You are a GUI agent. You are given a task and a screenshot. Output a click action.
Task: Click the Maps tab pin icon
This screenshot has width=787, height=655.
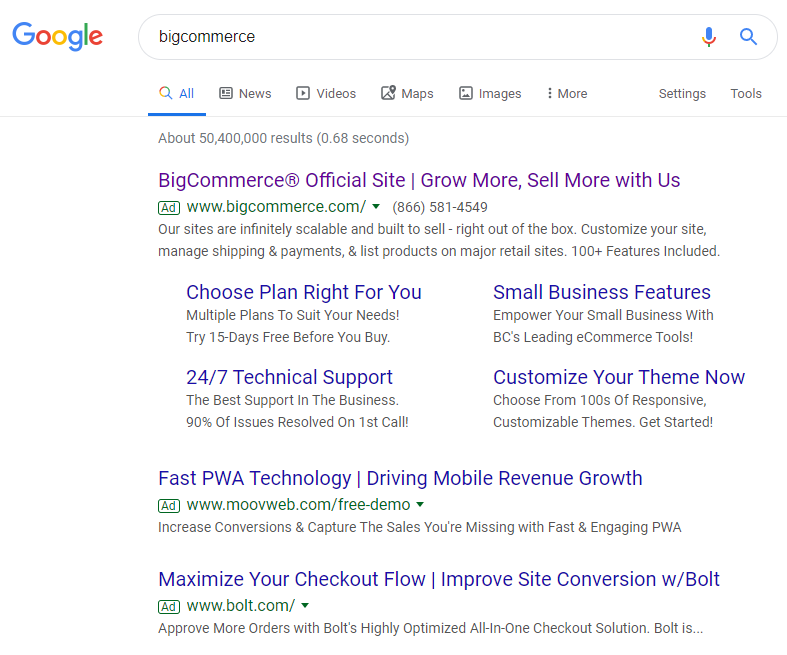point(388,93)
